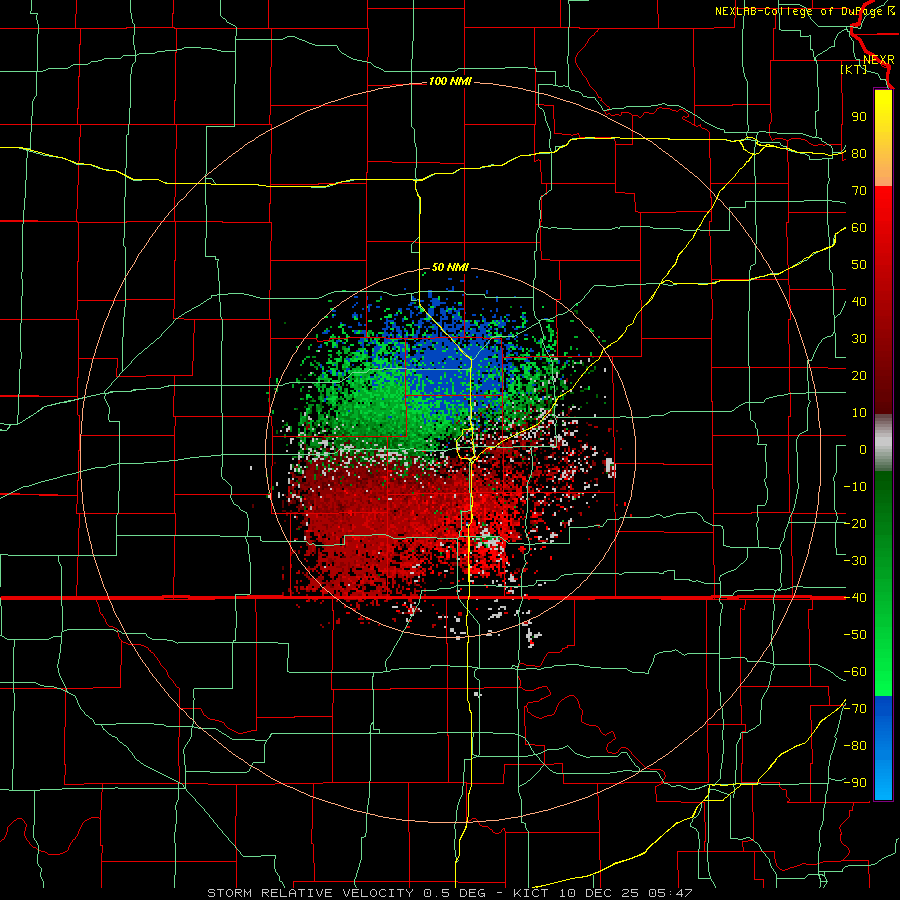This screenshot has height=900, width=900.
Task: Click the "50 NMI" range ring label
Action: [x=450, y=267]
